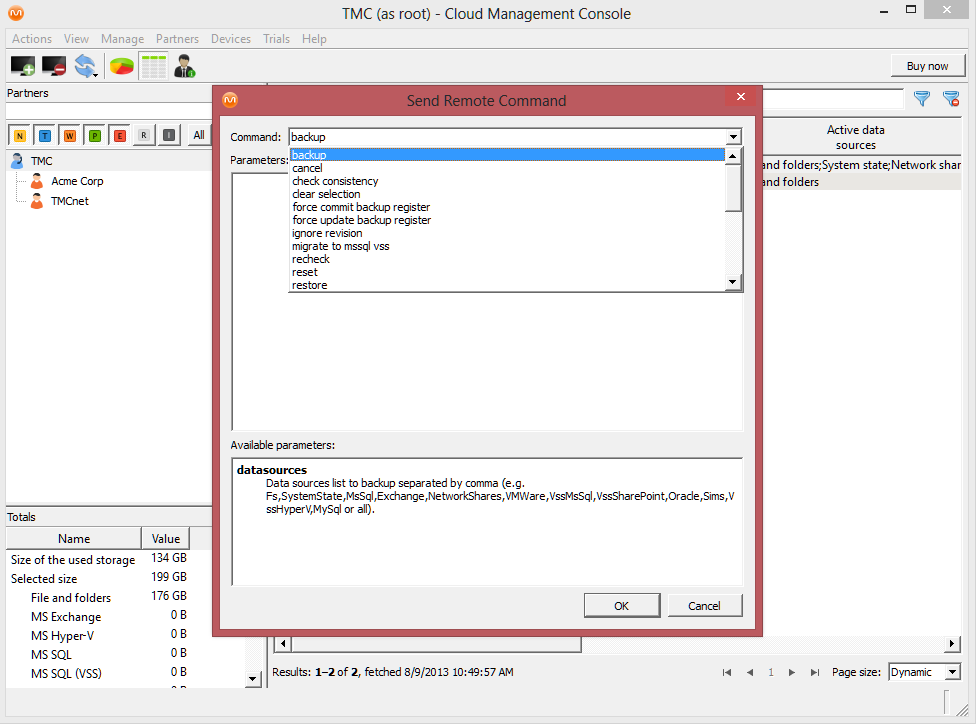Select Acme Corp in the Partners tree
Viewport: 976px width, 724px height.
point(77,181)
